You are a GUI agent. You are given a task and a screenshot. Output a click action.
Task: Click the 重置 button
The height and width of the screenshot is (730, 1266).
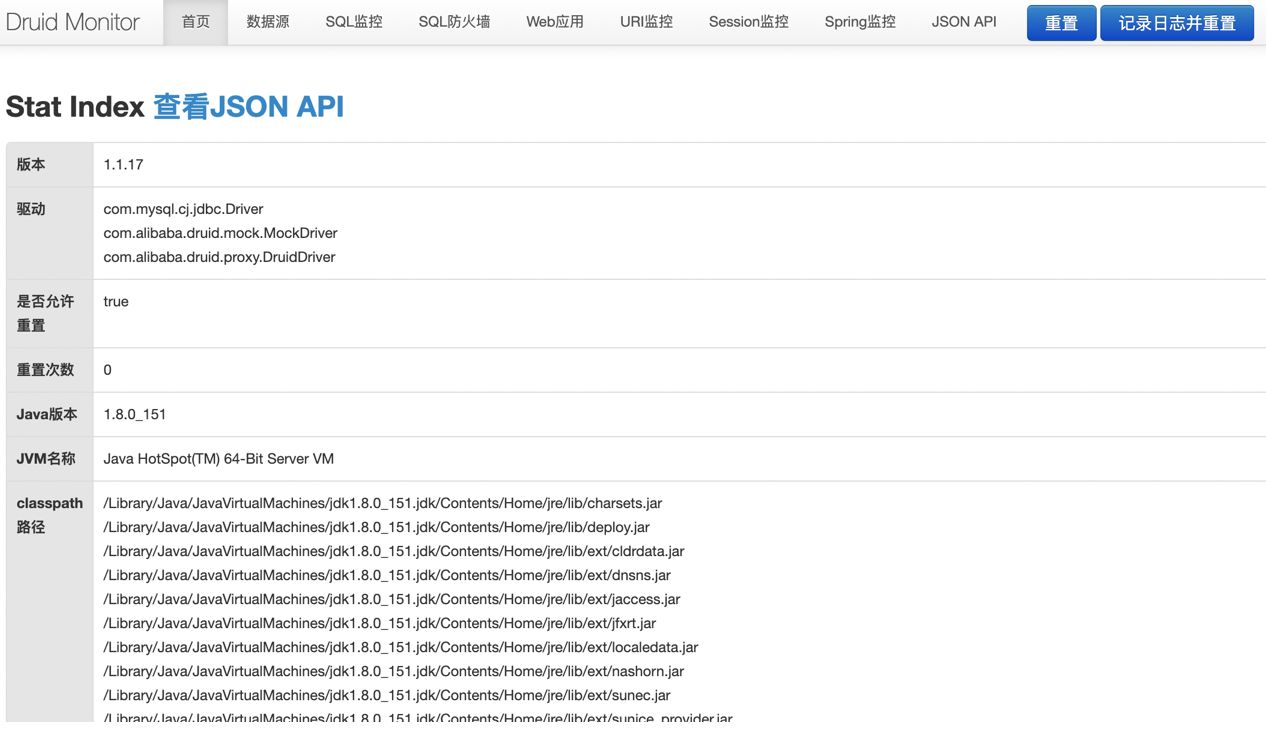[x=1062, y=23]
